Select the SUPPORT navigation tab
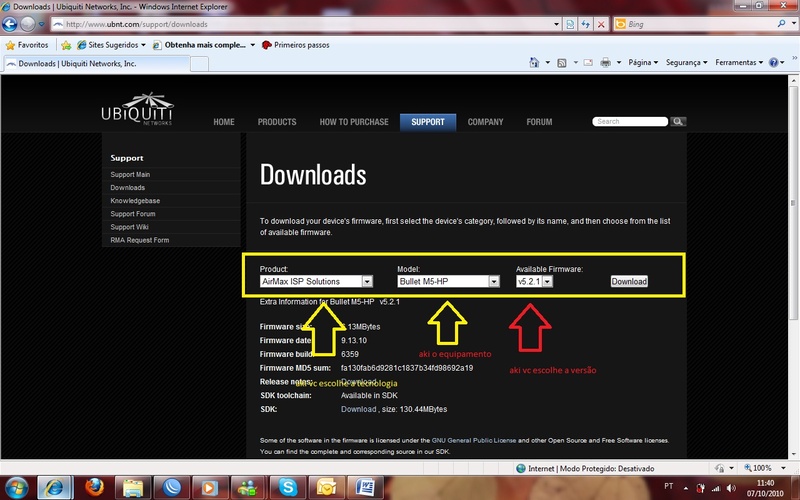Screen dimensions: 800x500 [428, 122]
